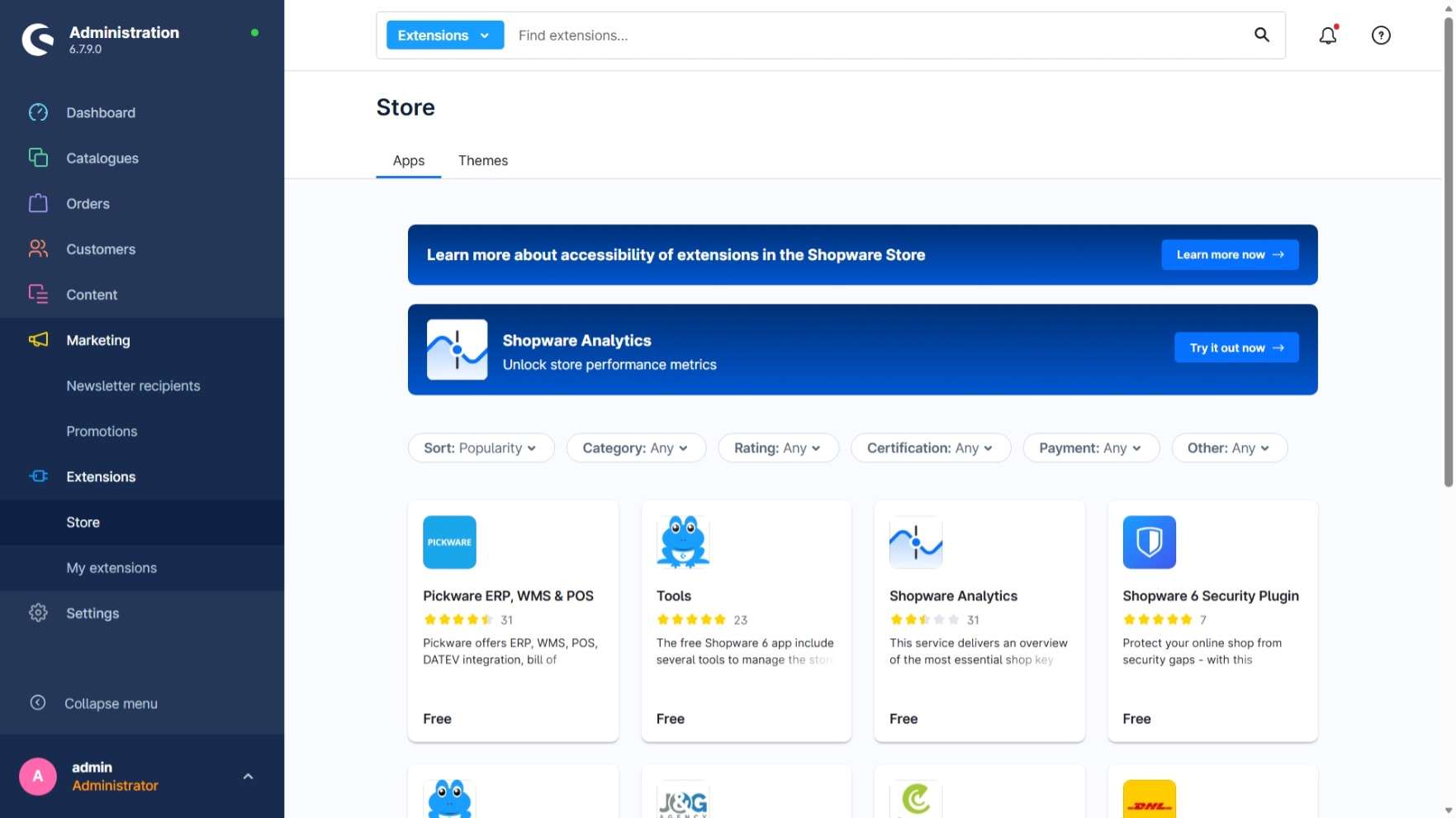The width and height of the screenshot is (1456, 818).
Task: Click the Shopware Analytics card Free price
Action: click(903, 719)
